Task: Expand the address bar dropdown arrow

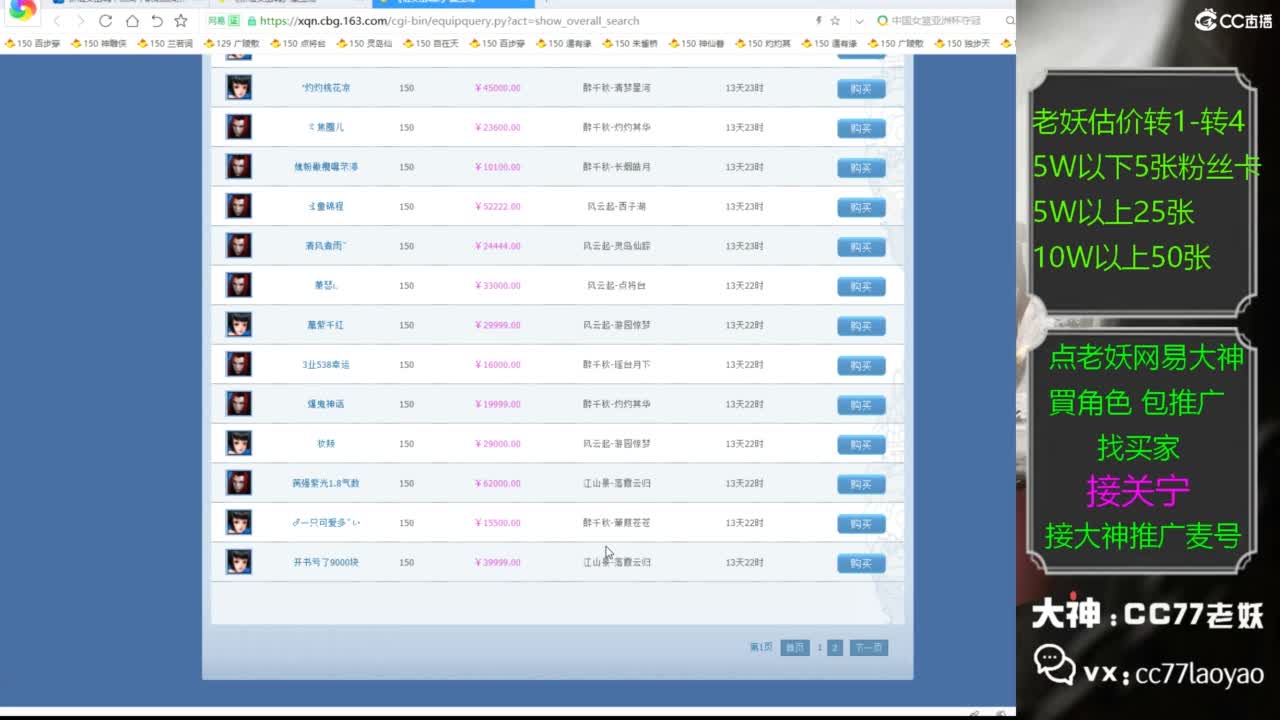Action: (859, 21)
